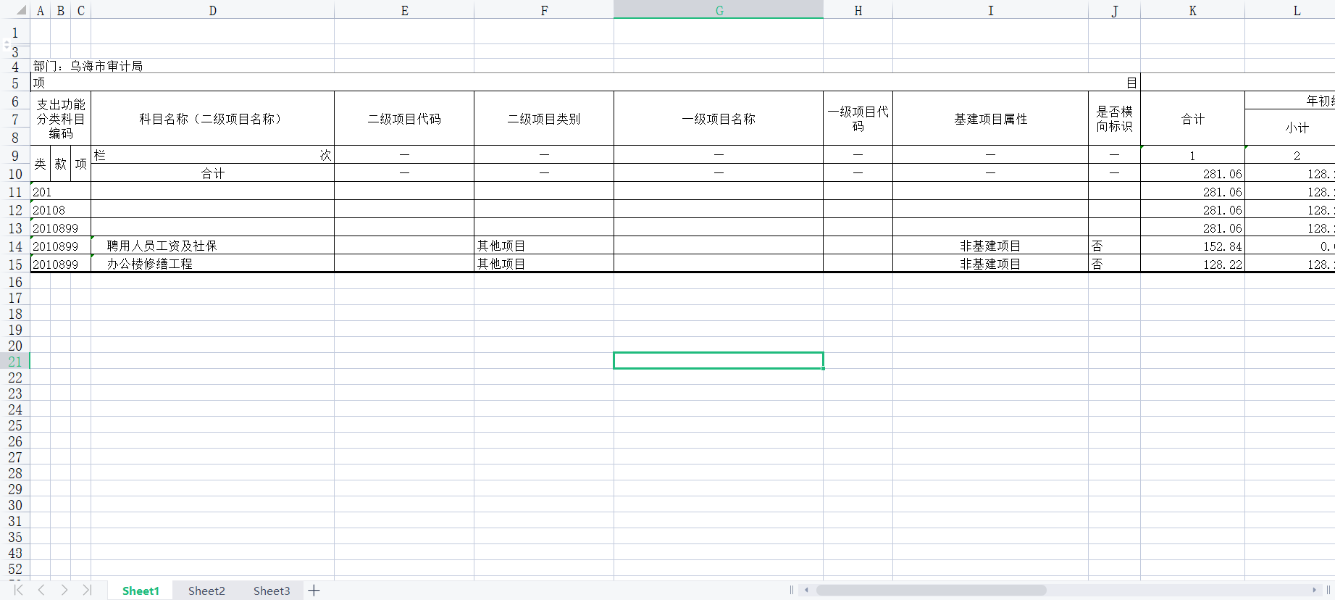Select column D header
The image size is (1335, 600).
tap(212, 11)
